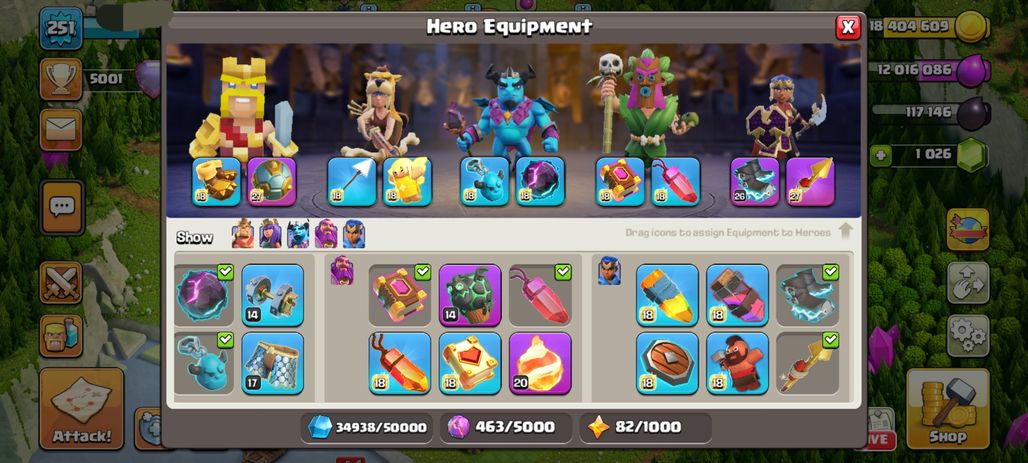The height and width of the screenshot is (463, 1028).
Task: Tap the Healing Tome equipment level 18
Action: (470, 363)
